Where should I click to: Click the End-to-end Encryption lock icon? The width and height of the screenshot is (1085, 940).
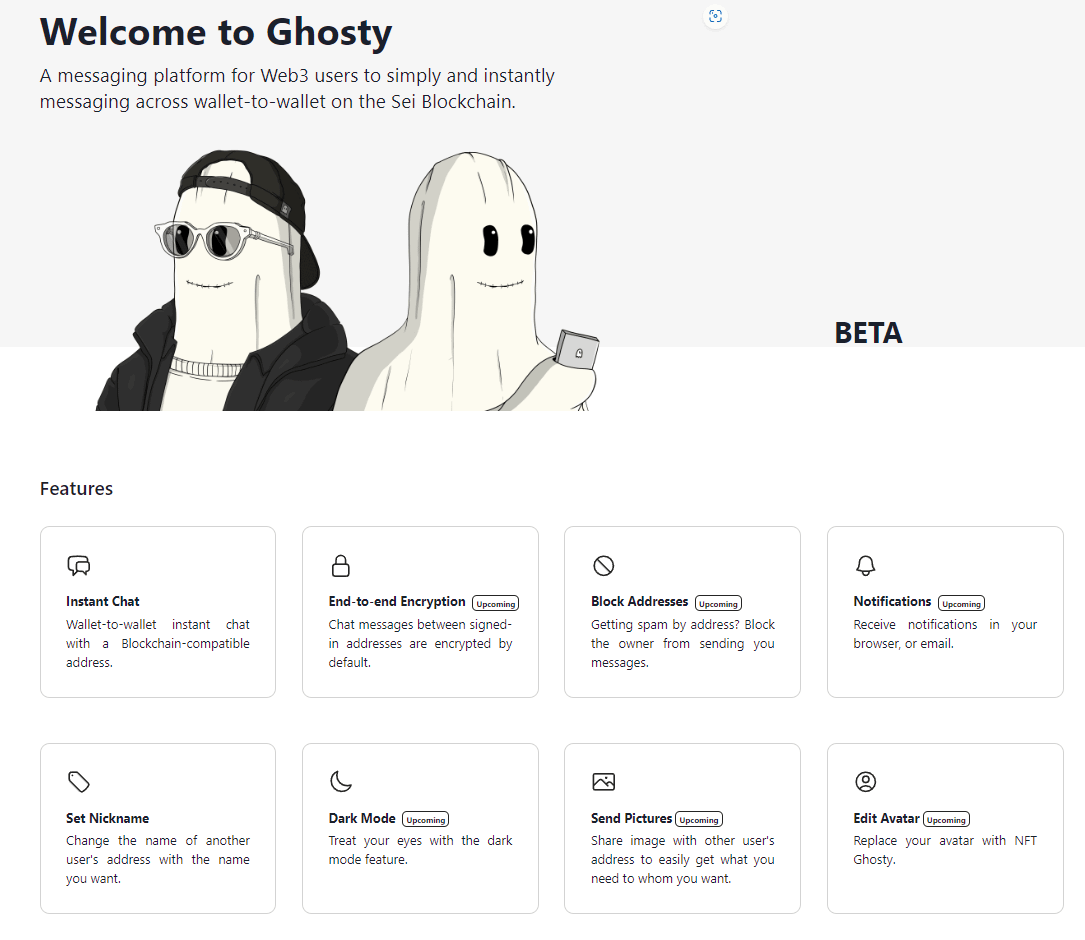340,566
